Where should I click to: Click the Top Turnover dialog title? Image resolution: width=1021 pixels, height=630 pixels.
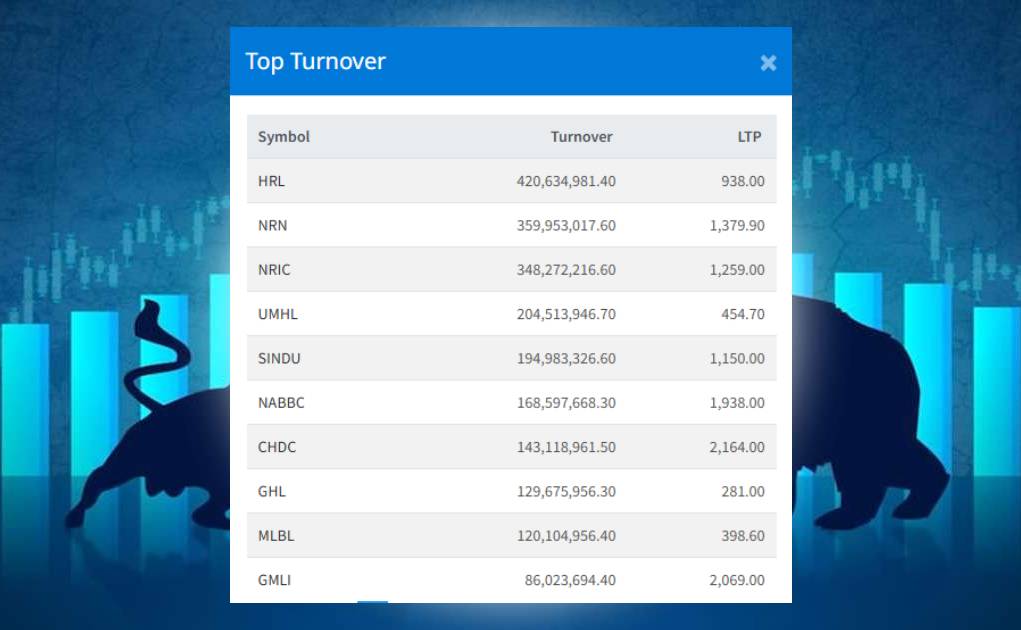pos(315,61)
